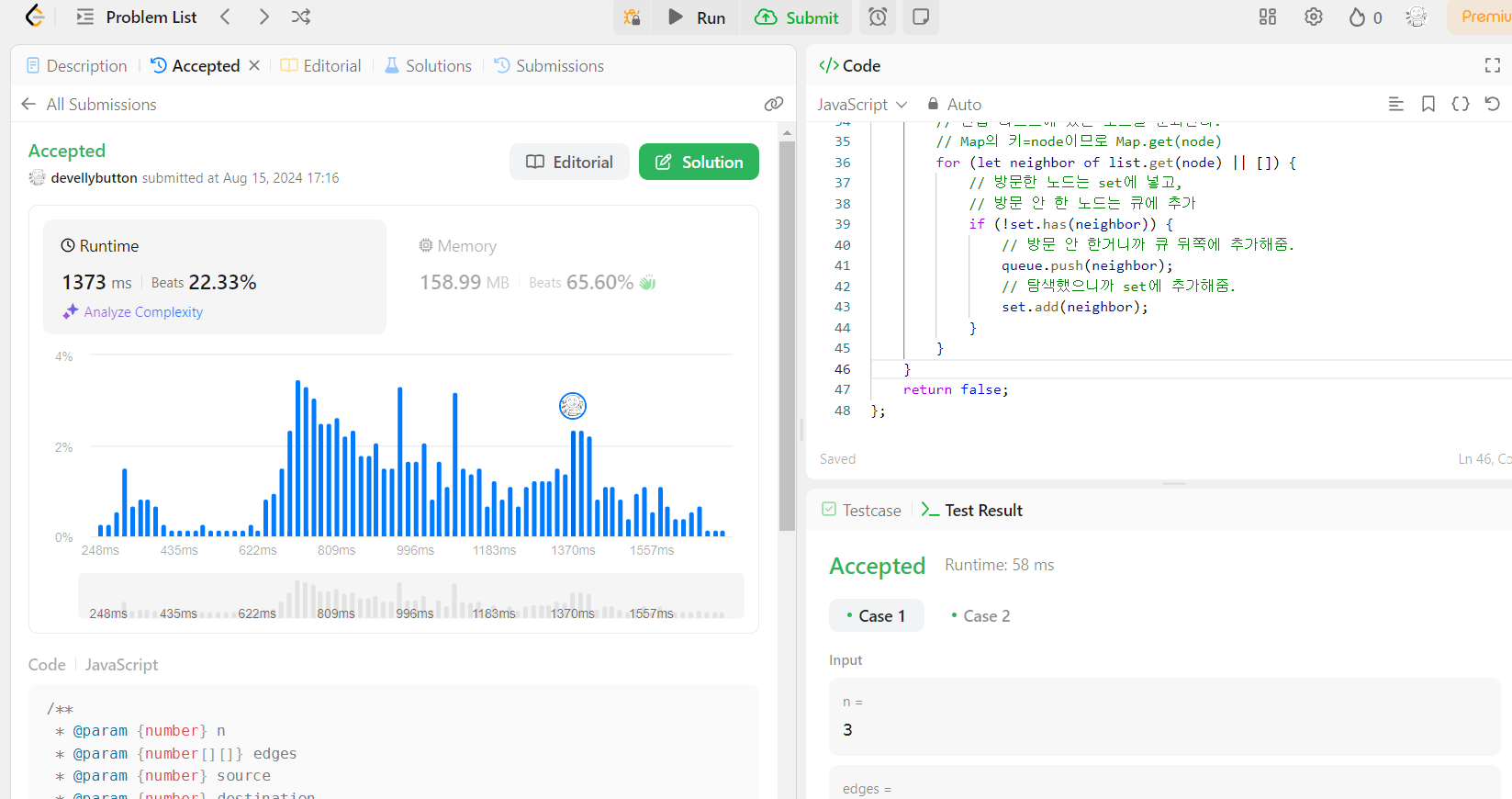Image resolution: width=1512 pixels, height=799 pixels.
Task: Click the JavaScript label under Code heading
Action: (x=121, y=665)
